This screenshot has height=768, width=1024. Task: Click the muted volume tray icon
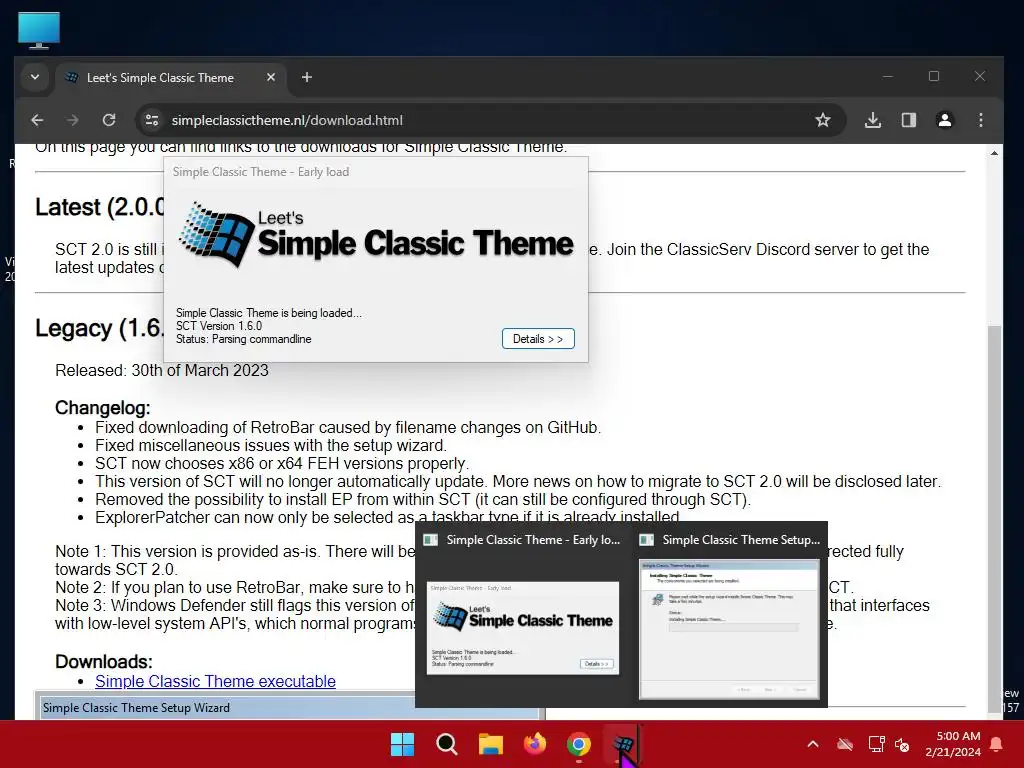point(903,744)
